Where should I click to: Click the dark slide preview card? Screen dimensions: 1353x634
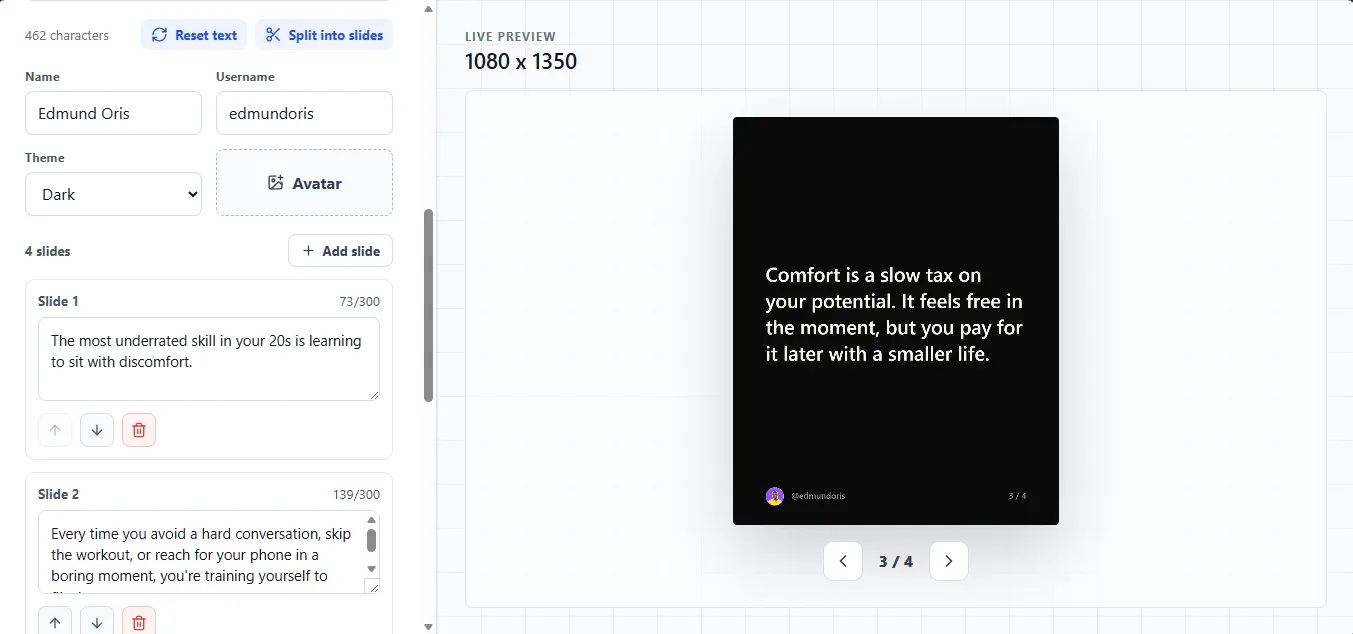click(x=896, y=321)
